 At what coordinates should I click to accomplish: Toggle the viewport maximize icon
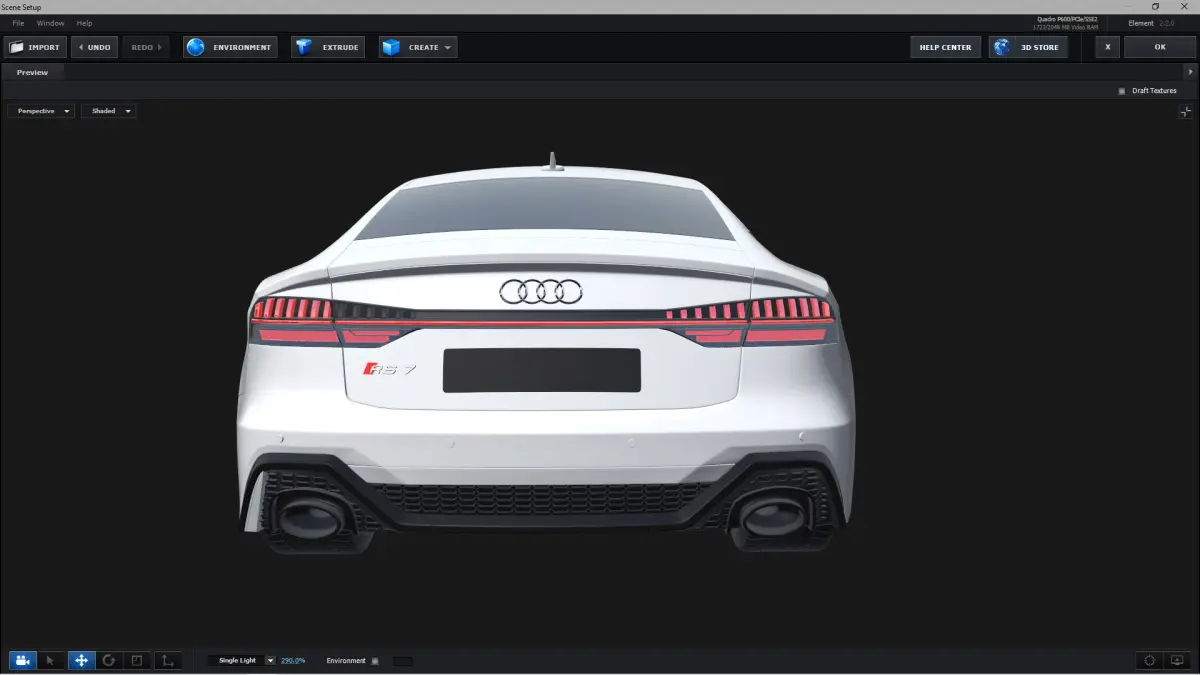coord(1185,112)
